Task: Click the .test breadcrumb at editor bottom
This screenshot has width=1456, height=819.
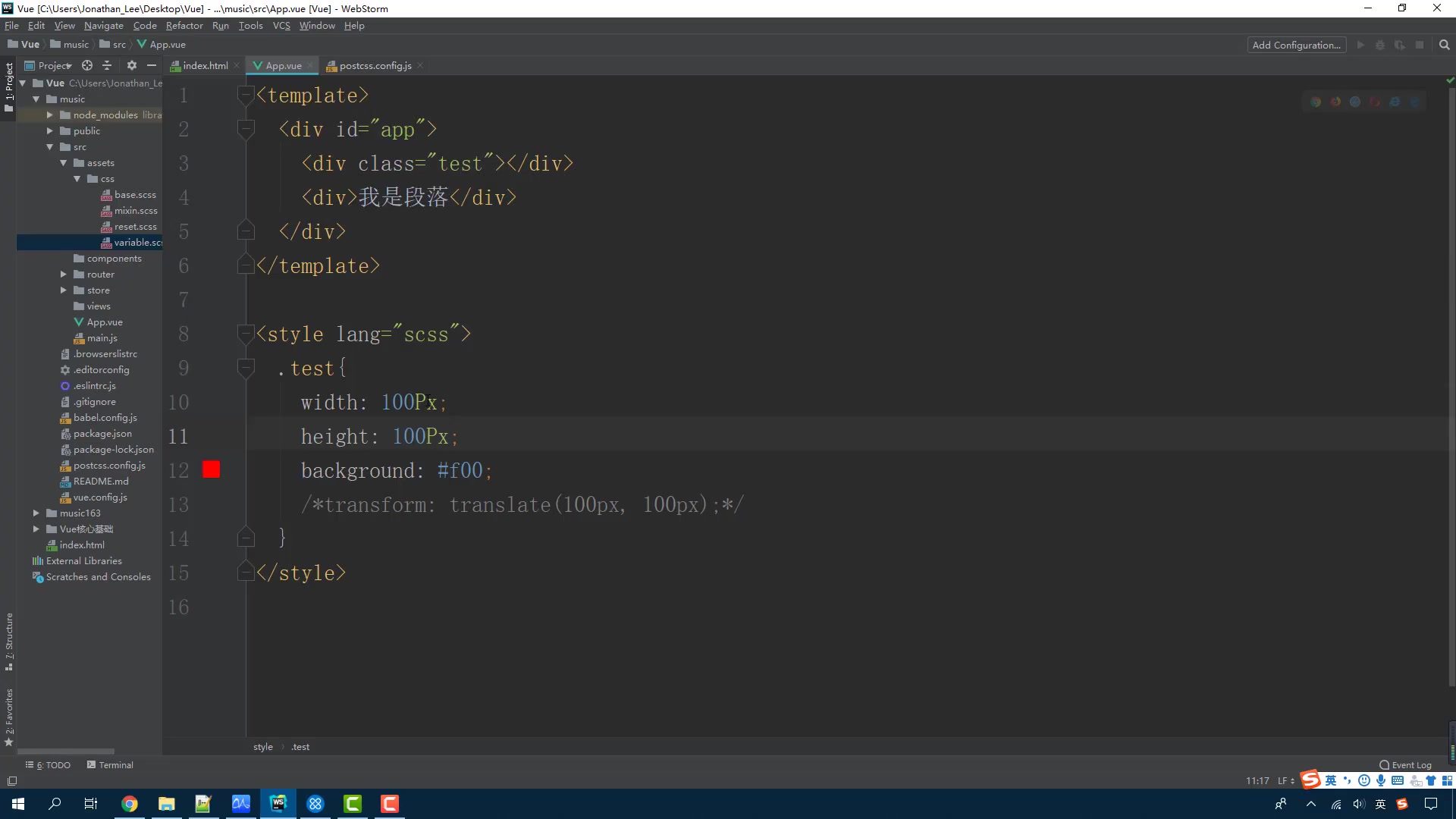Action: coord(300,747)
